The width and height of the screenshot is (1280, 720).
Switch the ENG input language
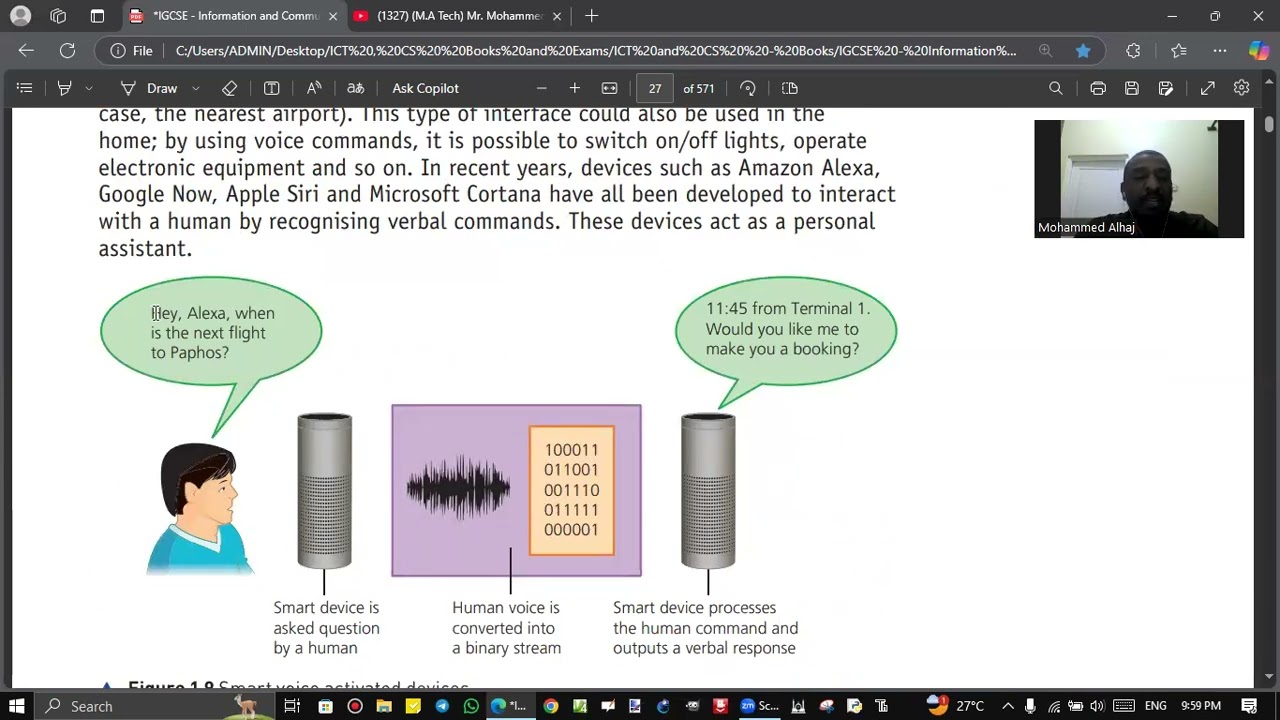(1156, 706)
